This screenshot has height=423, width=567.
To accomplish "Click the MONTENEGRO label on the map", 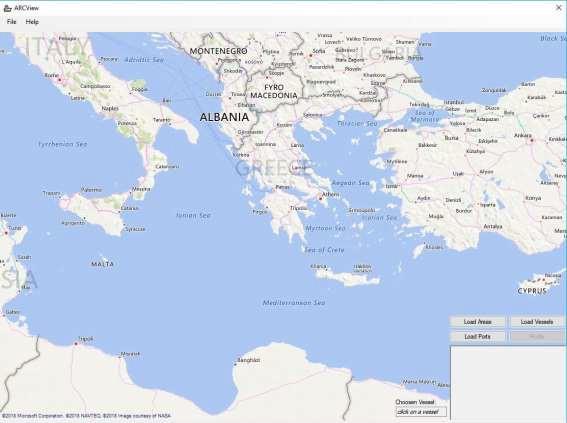I will [218, 51].
